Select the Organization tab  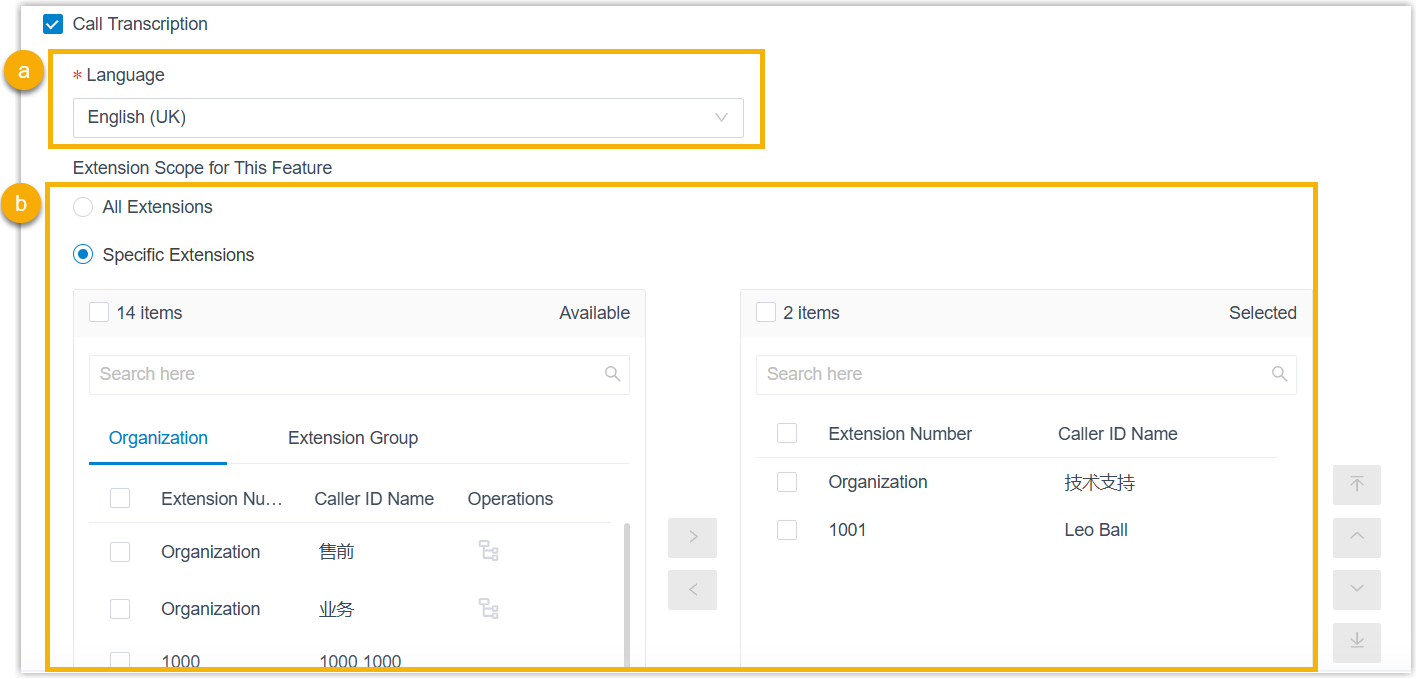(x=158, y=438)
